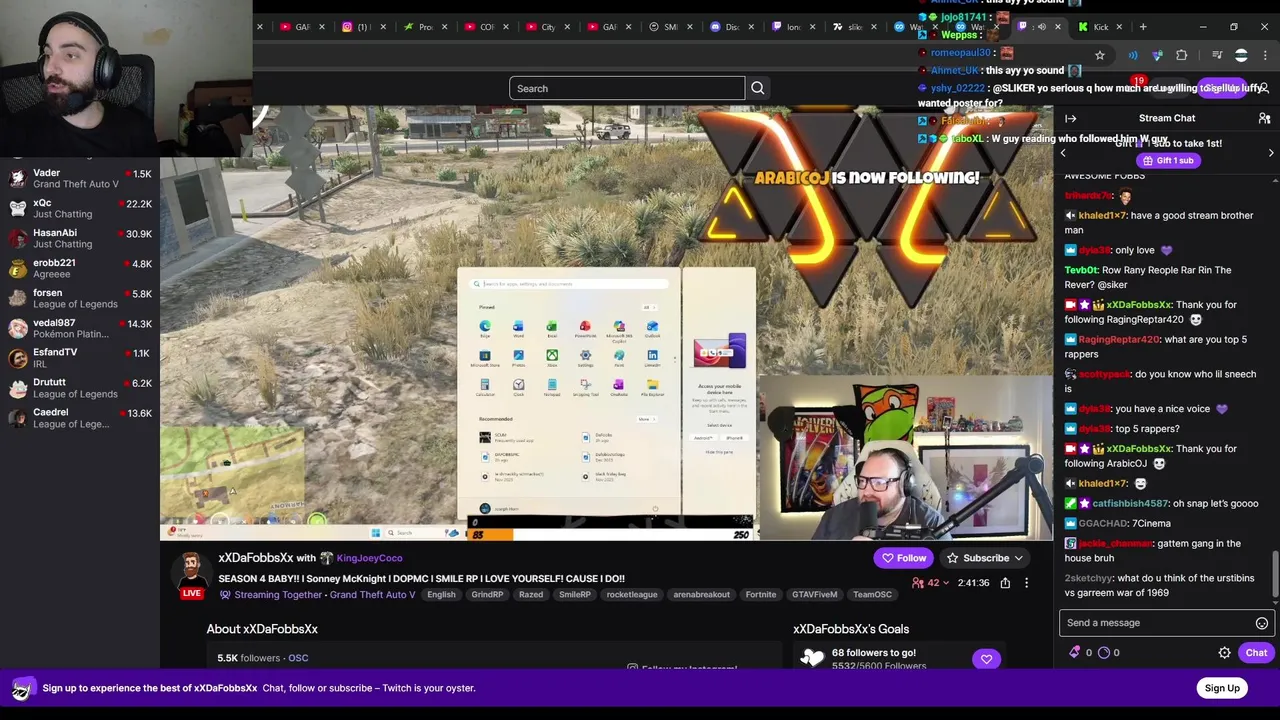The height and width of the screenshot is (720, 1280).
Task: Open the chat community users icon
Action: [1264, 118]
